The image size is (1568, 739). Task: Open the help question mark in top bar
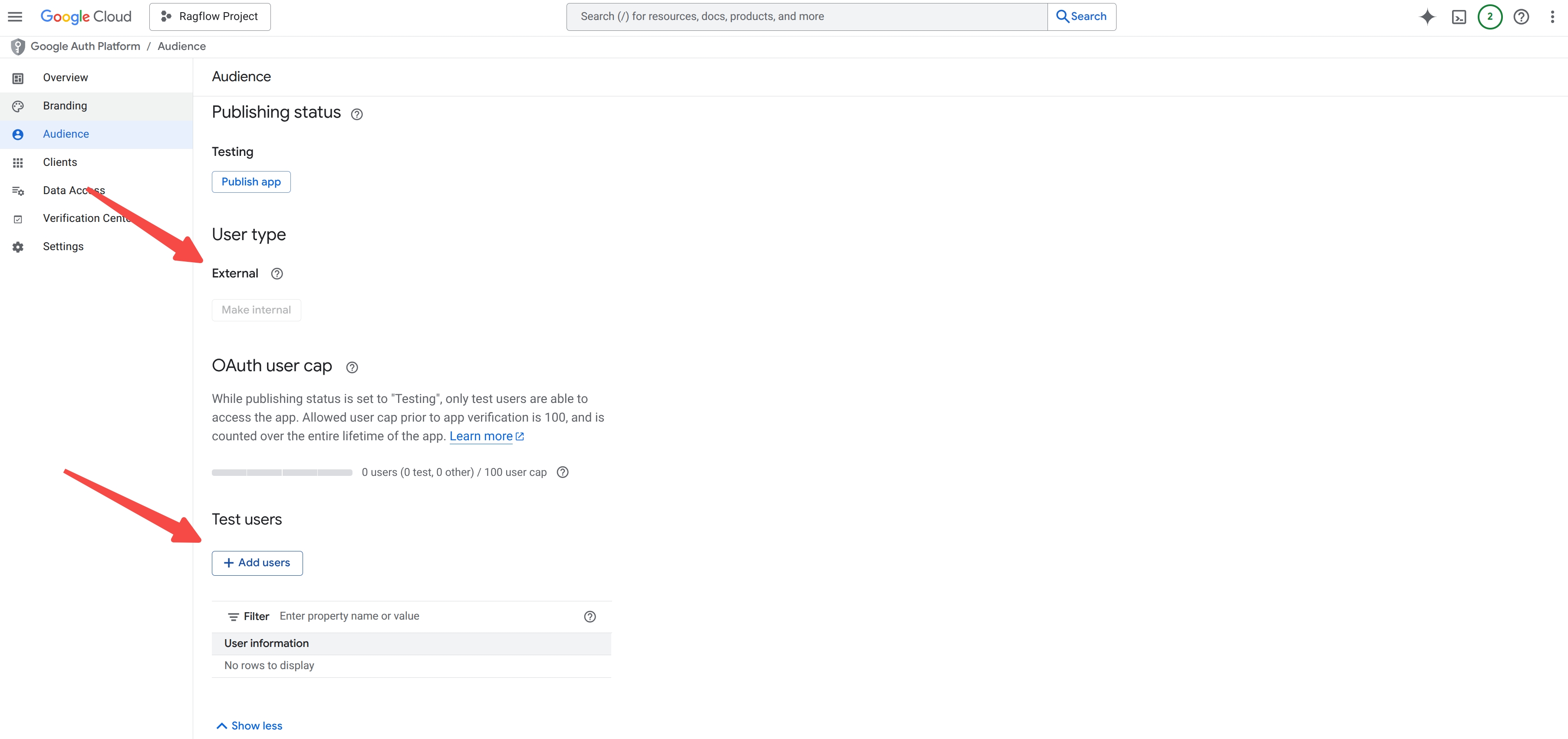(x=1521, y=16)
